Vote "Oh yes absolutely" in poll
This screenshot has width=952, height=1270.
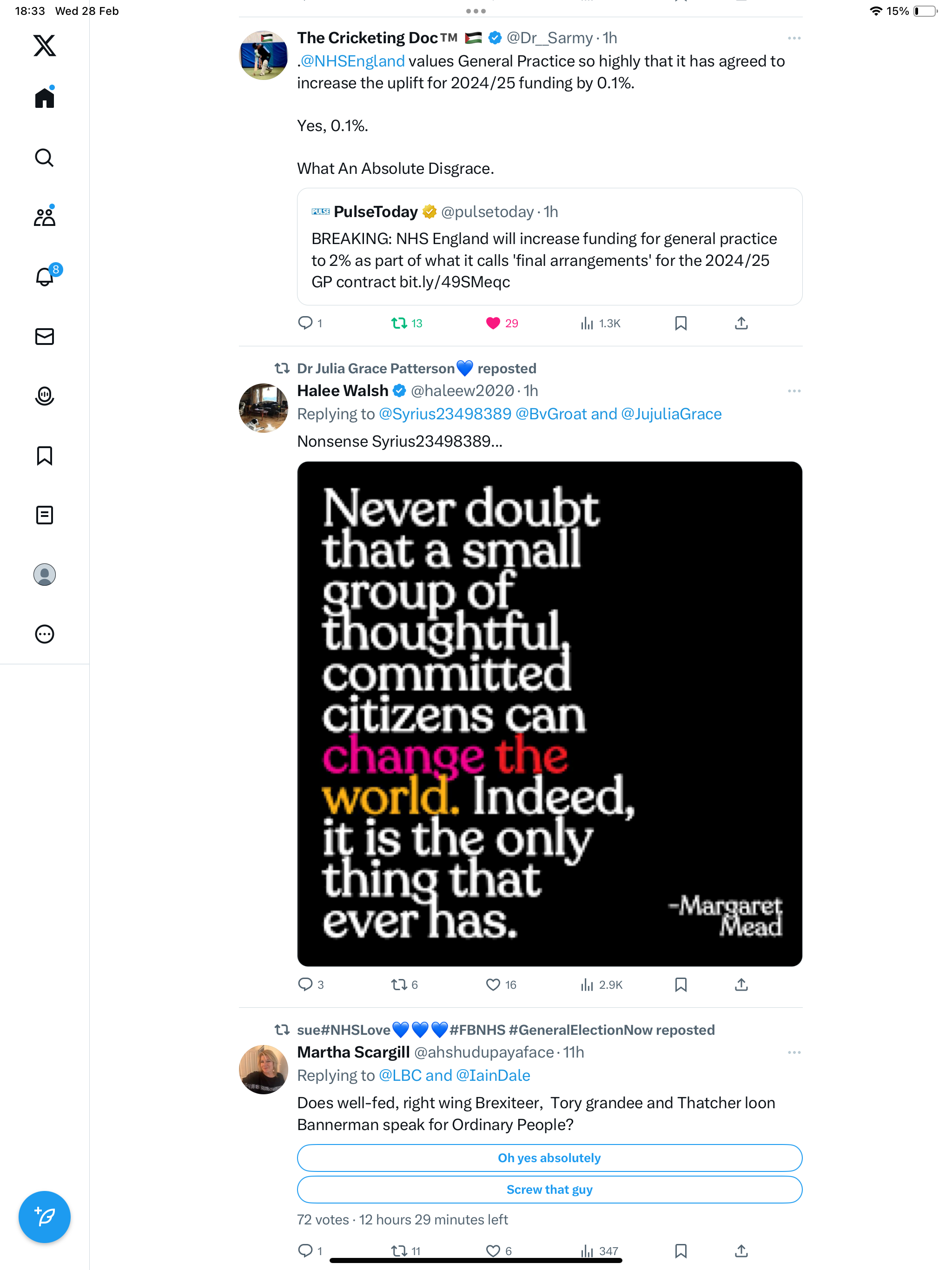coord(549,1158)
